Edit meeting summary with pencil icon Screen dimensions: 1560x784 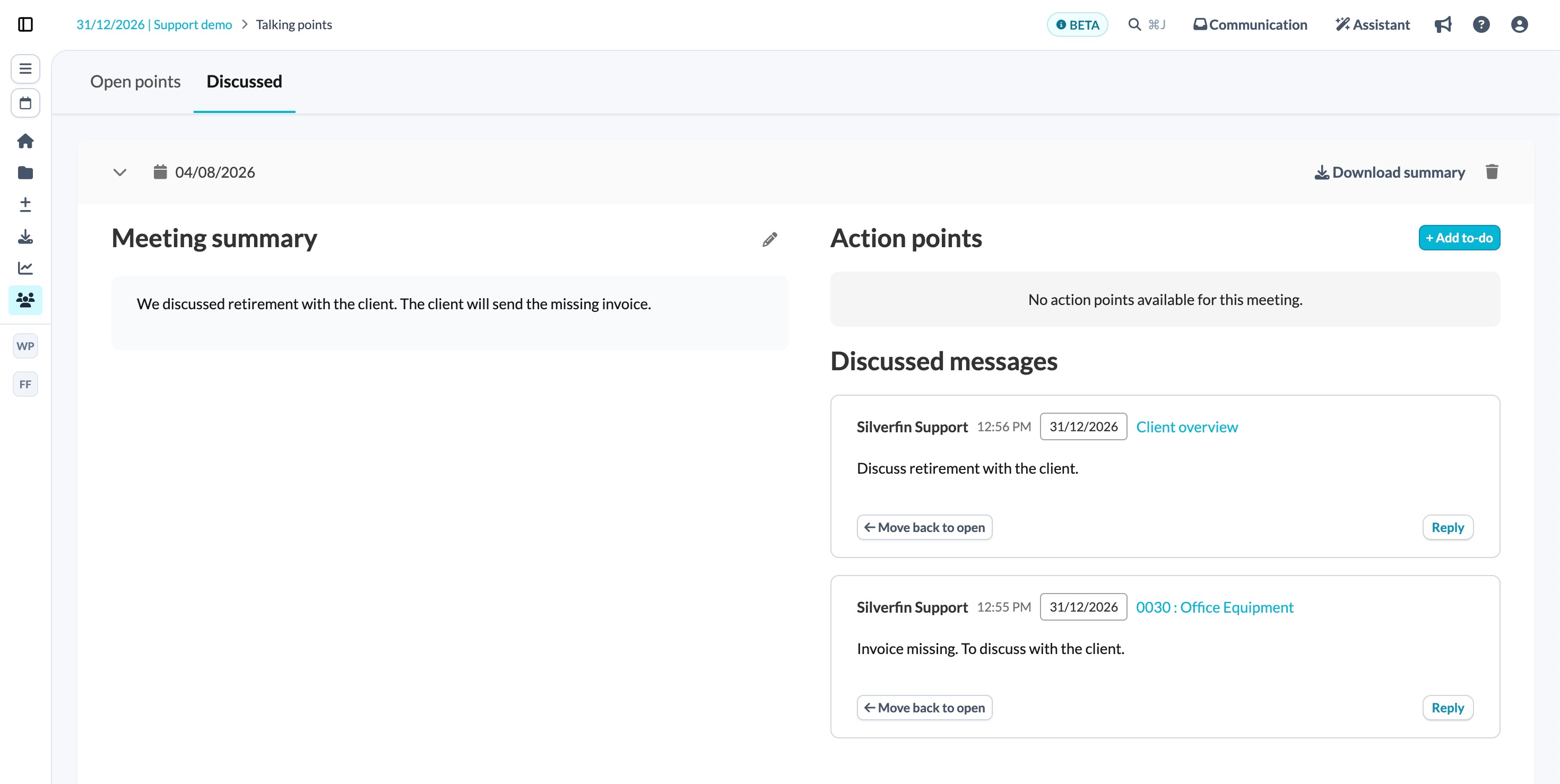[x=770, y=239]
